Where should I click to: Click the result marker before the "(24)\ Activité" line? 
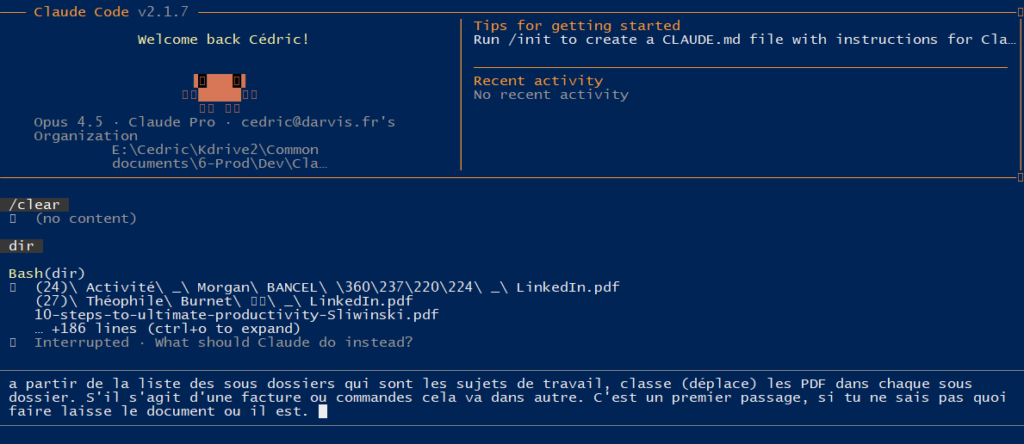(x=13, y=287)
